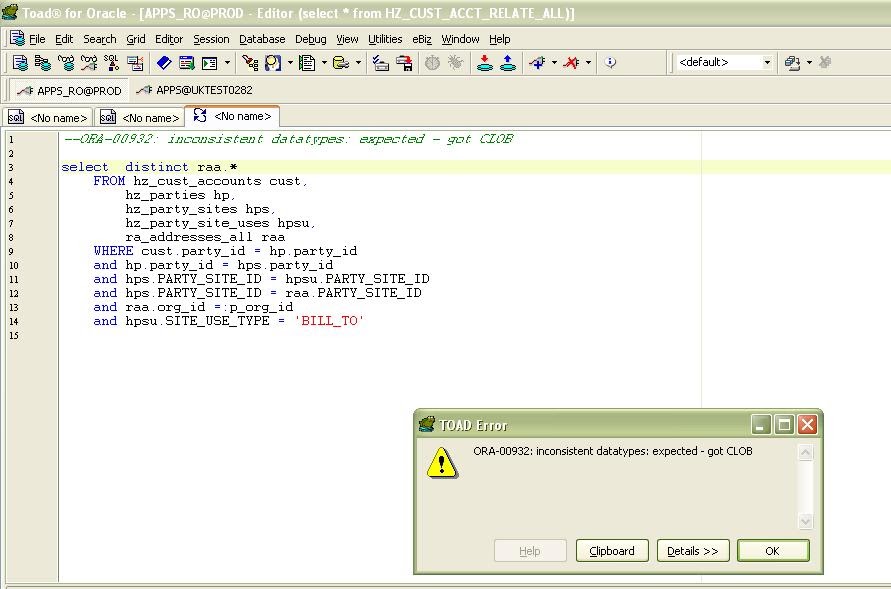Click the Clipboard button in error dialog

click(612, 551)
